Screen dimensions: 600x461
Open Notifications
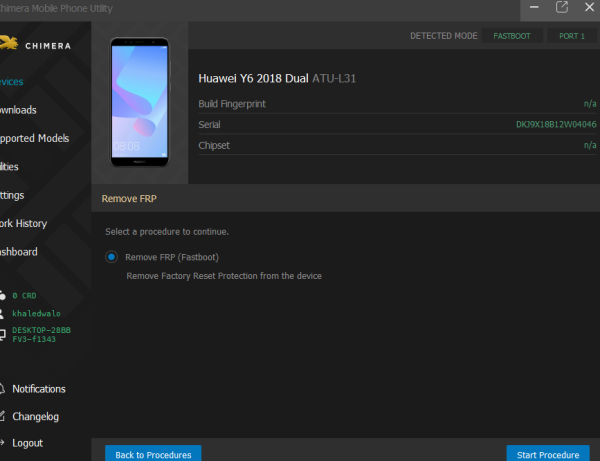39,389
